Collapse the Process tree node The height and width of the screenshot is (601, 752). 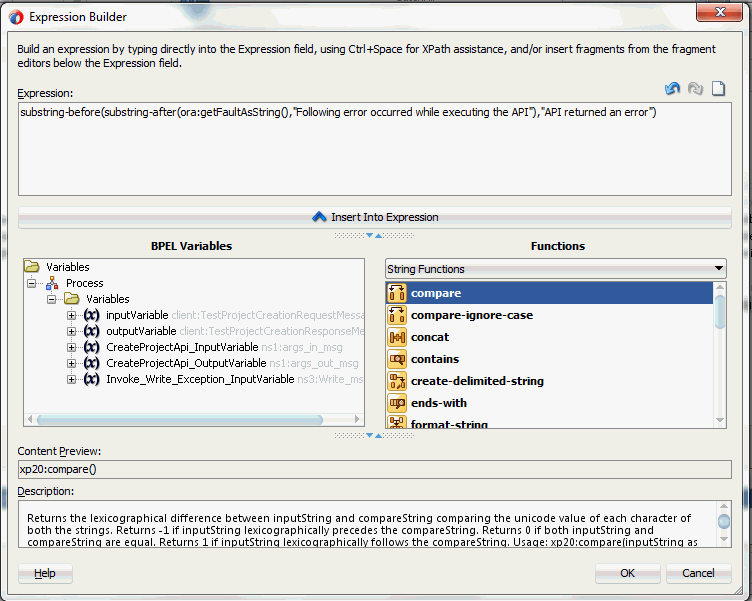pyautogui.click(x=32, y=283)
